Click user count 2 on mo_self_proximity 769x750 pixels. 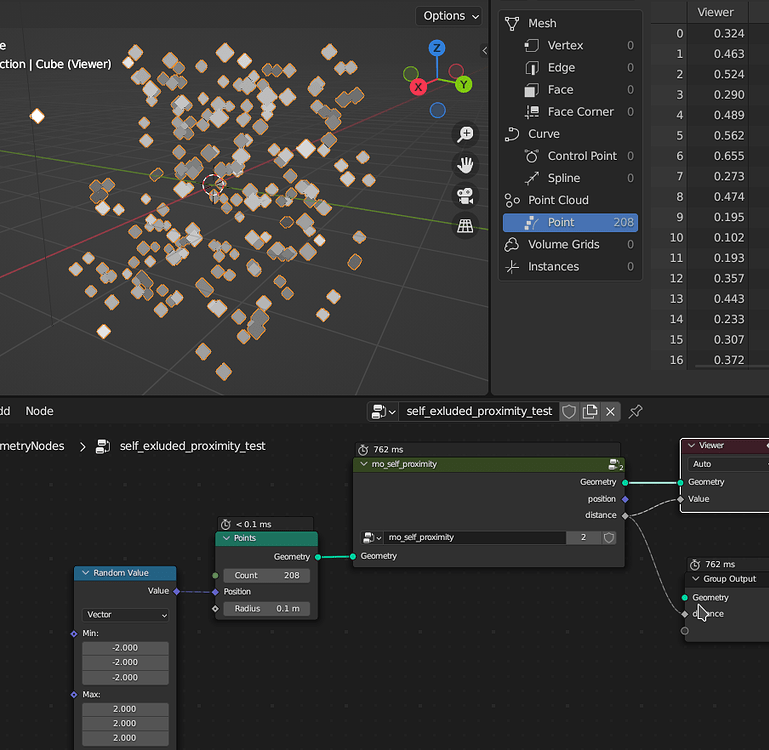(x=583, y=538)
